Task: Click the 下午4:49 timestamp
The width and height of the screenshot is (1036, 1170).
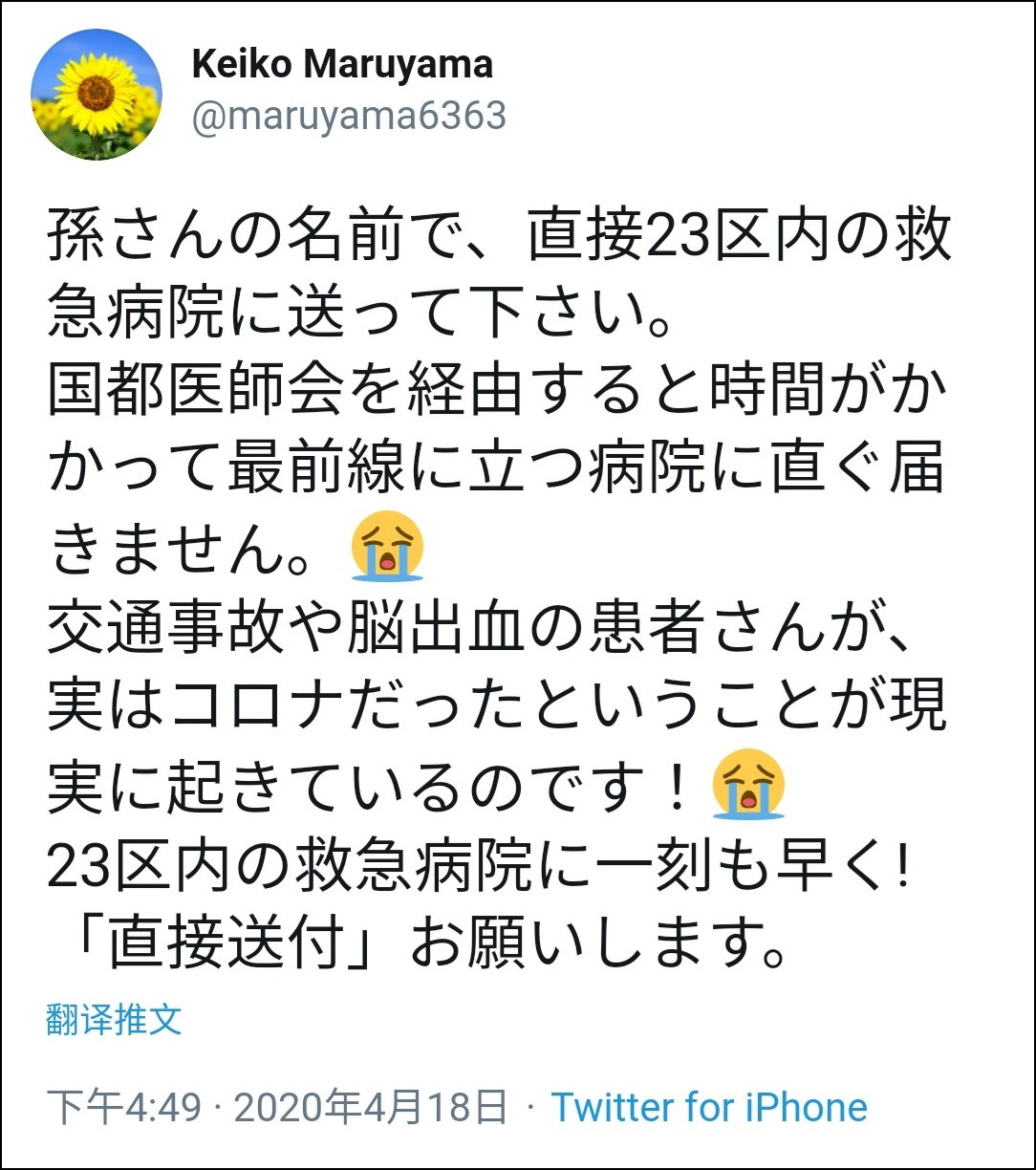Action: point(124,1108)
